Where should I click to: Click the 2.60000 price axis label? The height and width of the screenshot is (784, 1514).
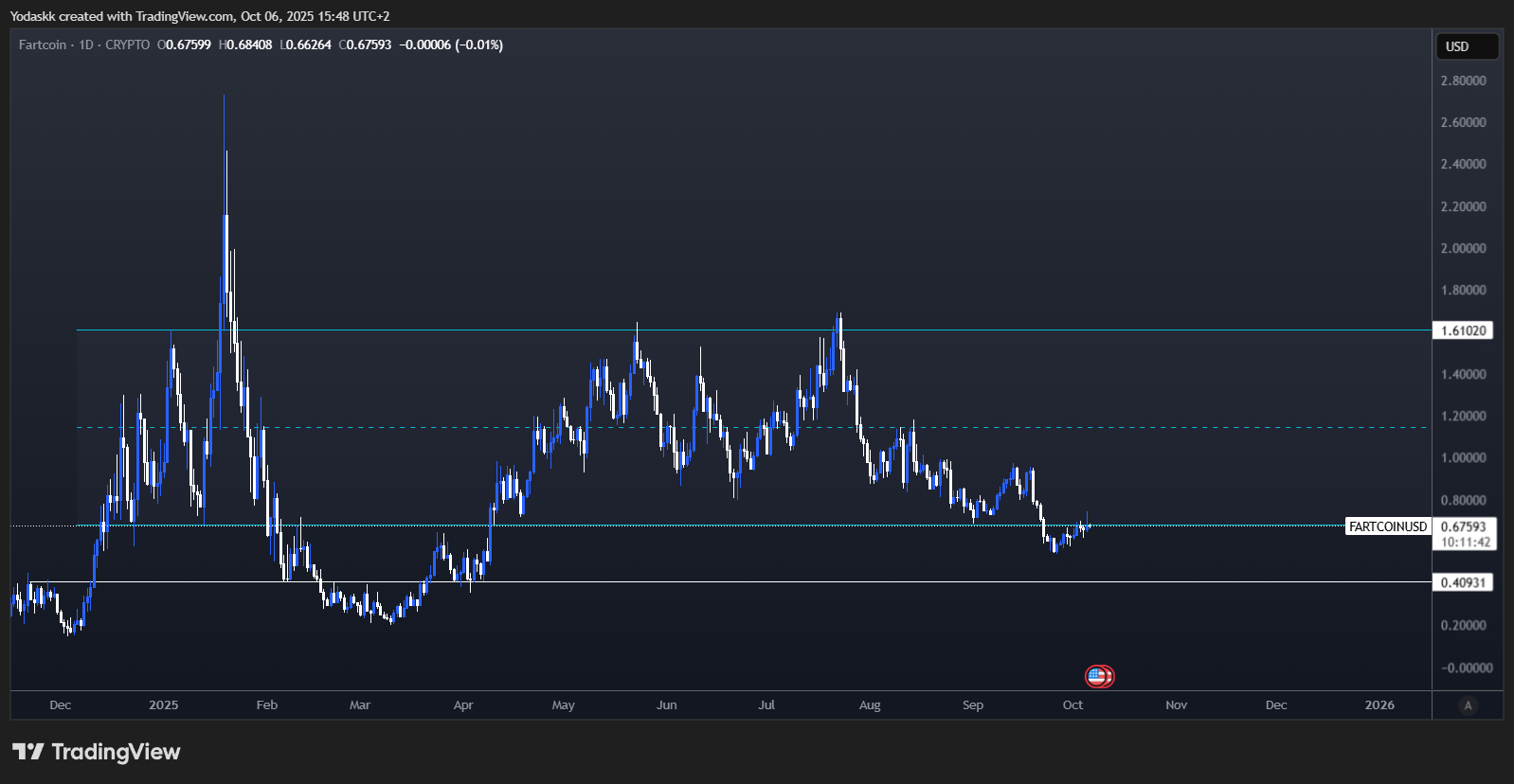(x=1464, y=122)
